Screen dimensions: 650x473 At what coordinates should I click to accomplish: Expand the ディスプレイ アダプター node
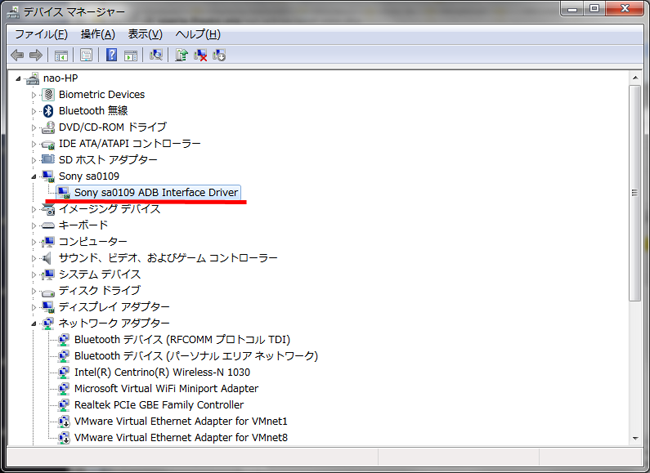[x=34, y=308]
